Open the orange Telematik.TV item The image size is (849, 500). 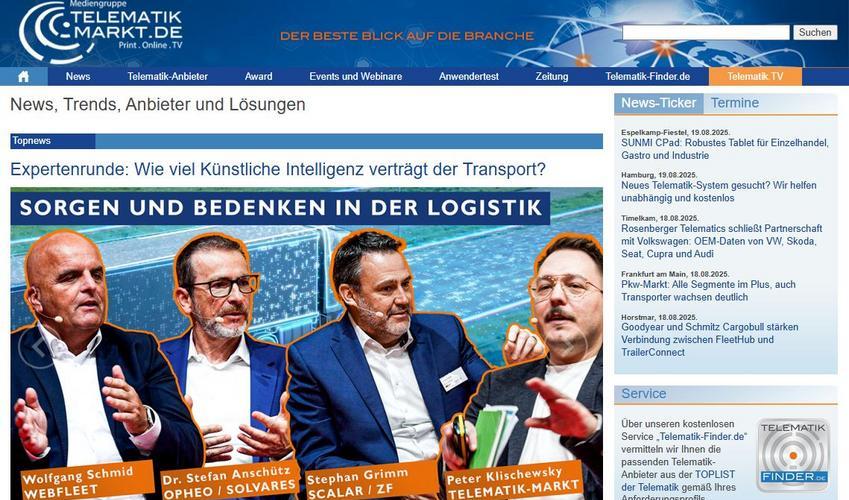tap(755, 76)
